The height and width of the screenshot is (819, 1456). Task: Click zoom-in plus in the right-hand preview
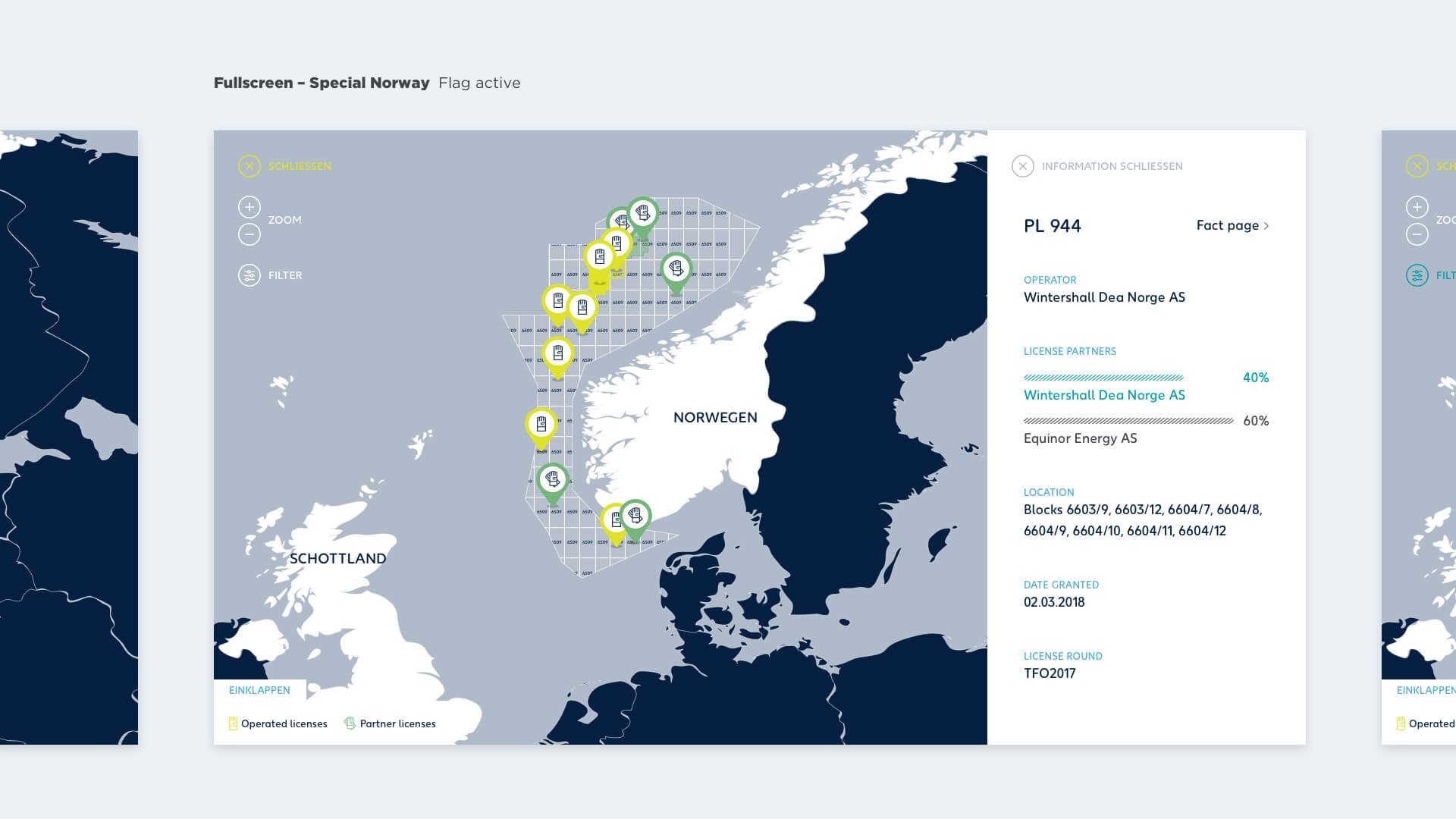coord(1417,207)
